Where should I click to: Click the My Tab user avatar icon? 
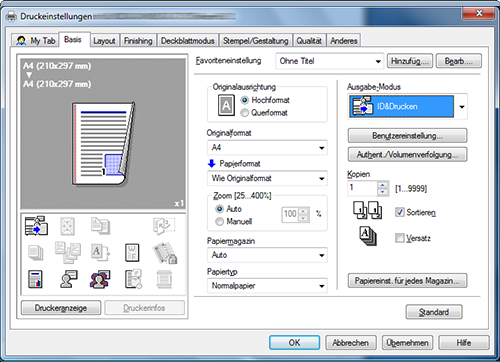point(21,41)
